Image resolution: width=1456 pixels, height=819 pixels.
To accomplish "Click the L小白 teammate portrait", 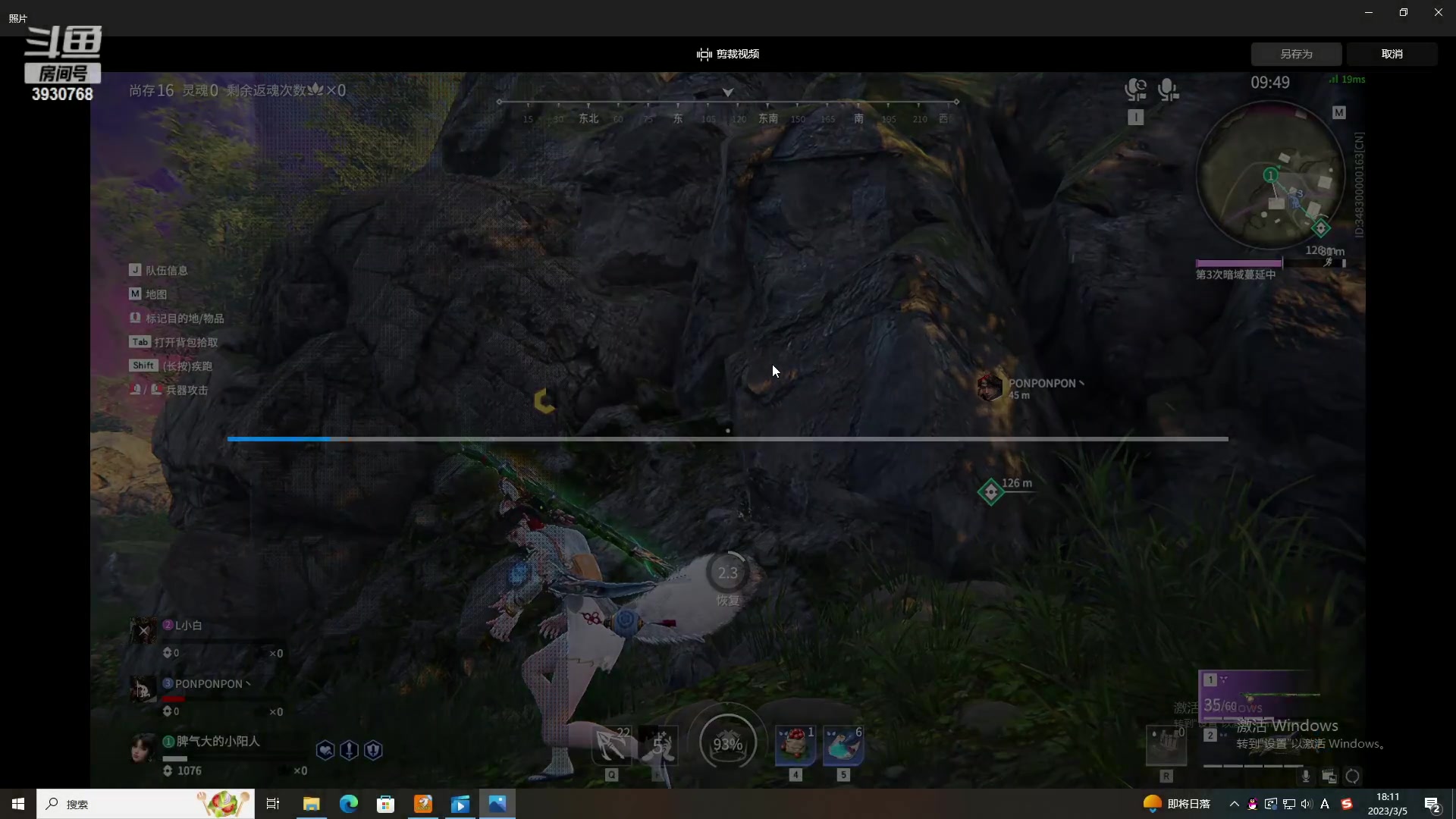I will point(143,630).
